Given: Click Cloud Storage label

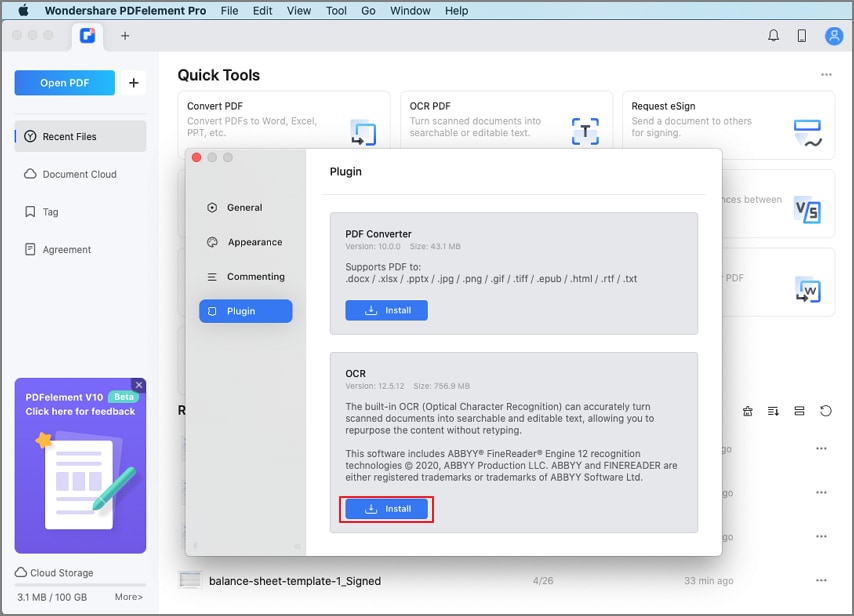Looking at the screenshot, I should click(x=62, y=573).
